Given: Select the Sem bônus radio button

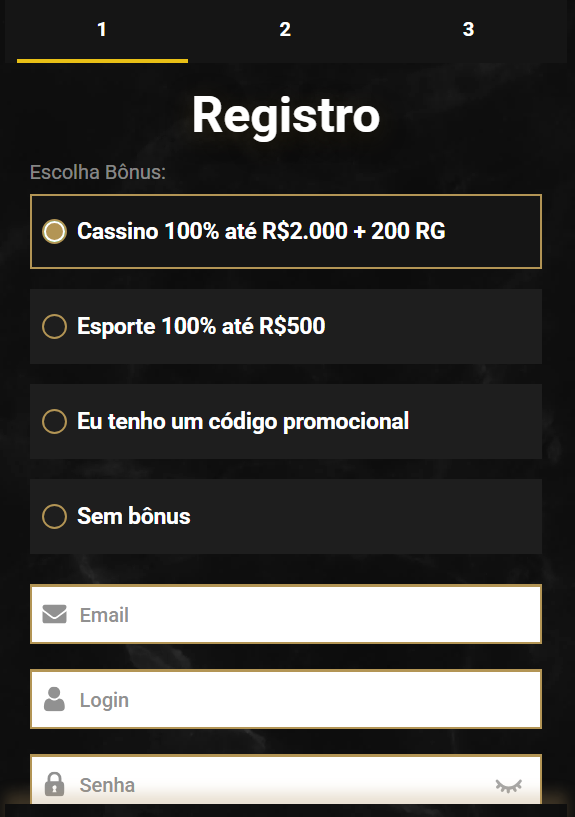Looking at the screenshot, I should (54, 516).
